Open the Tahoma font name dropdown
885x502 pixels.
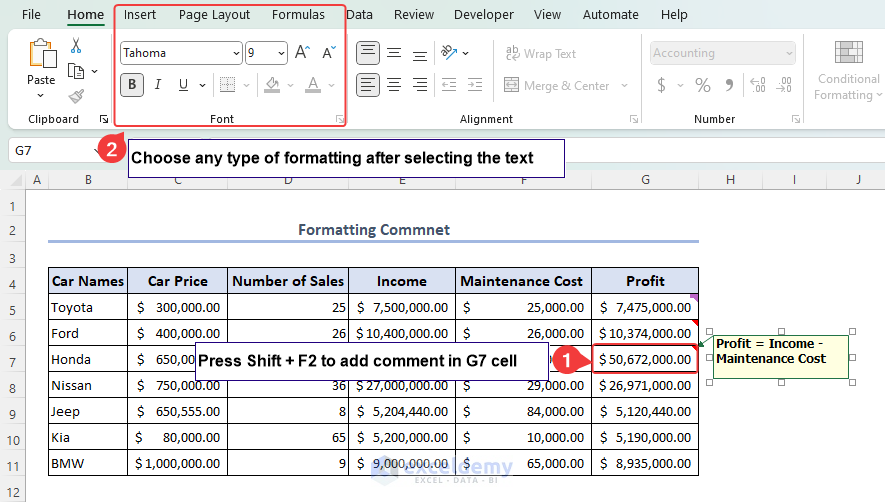(236, 54)
